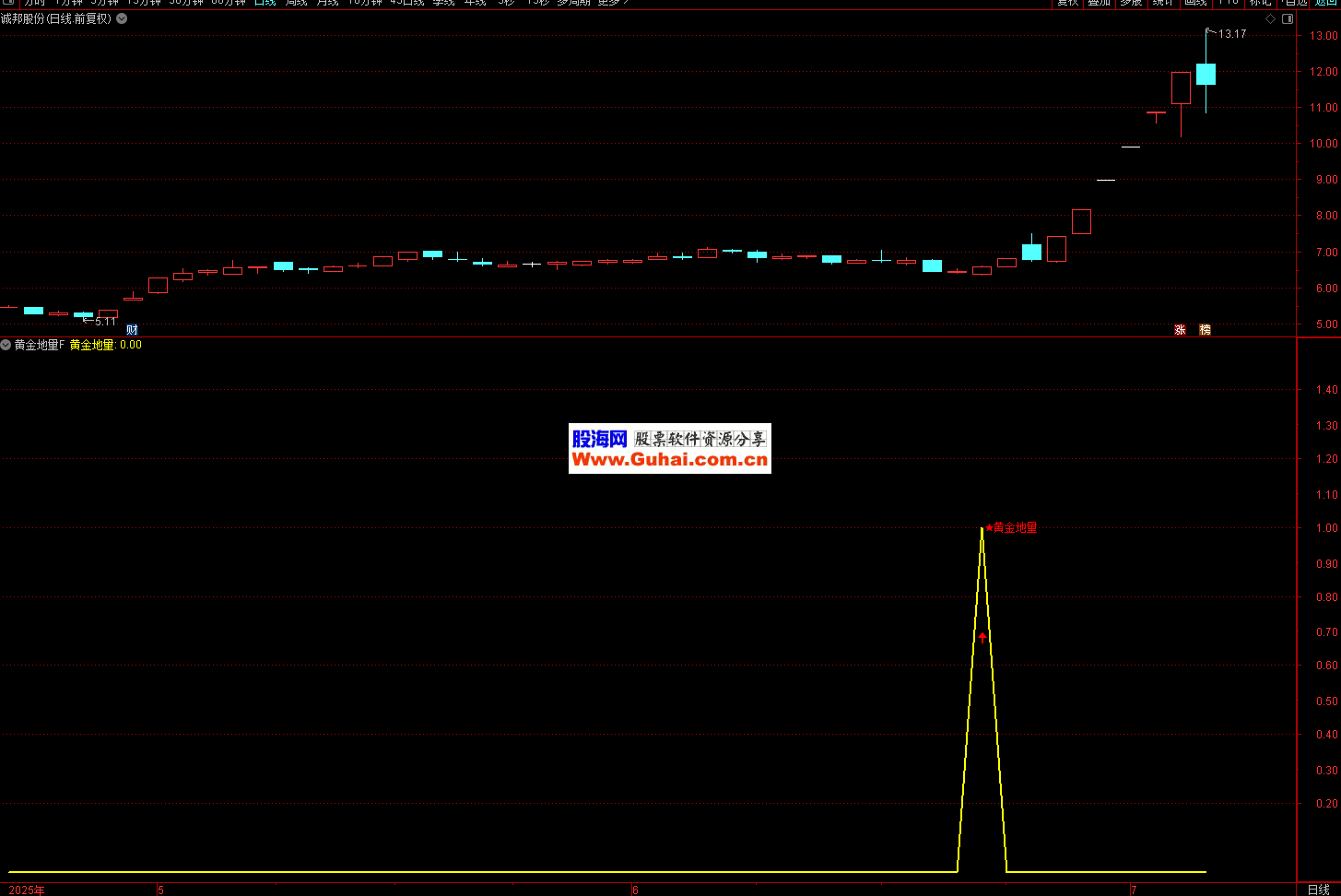This screenshot has width=1341, height=896.
Task: Click the 13.00 price axis label
Action: [1323, 36]
